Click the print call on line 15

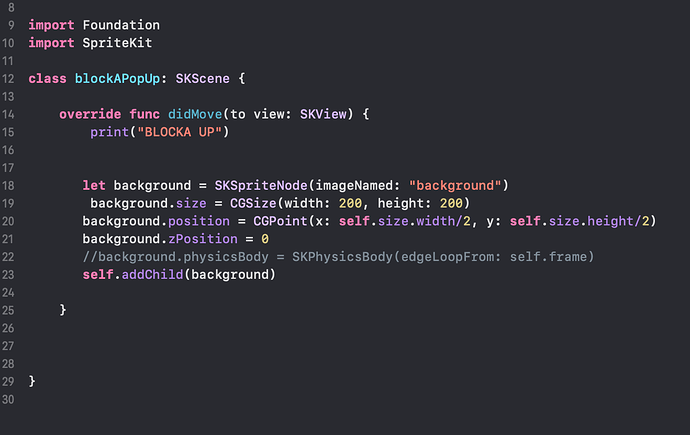point(109,132)
